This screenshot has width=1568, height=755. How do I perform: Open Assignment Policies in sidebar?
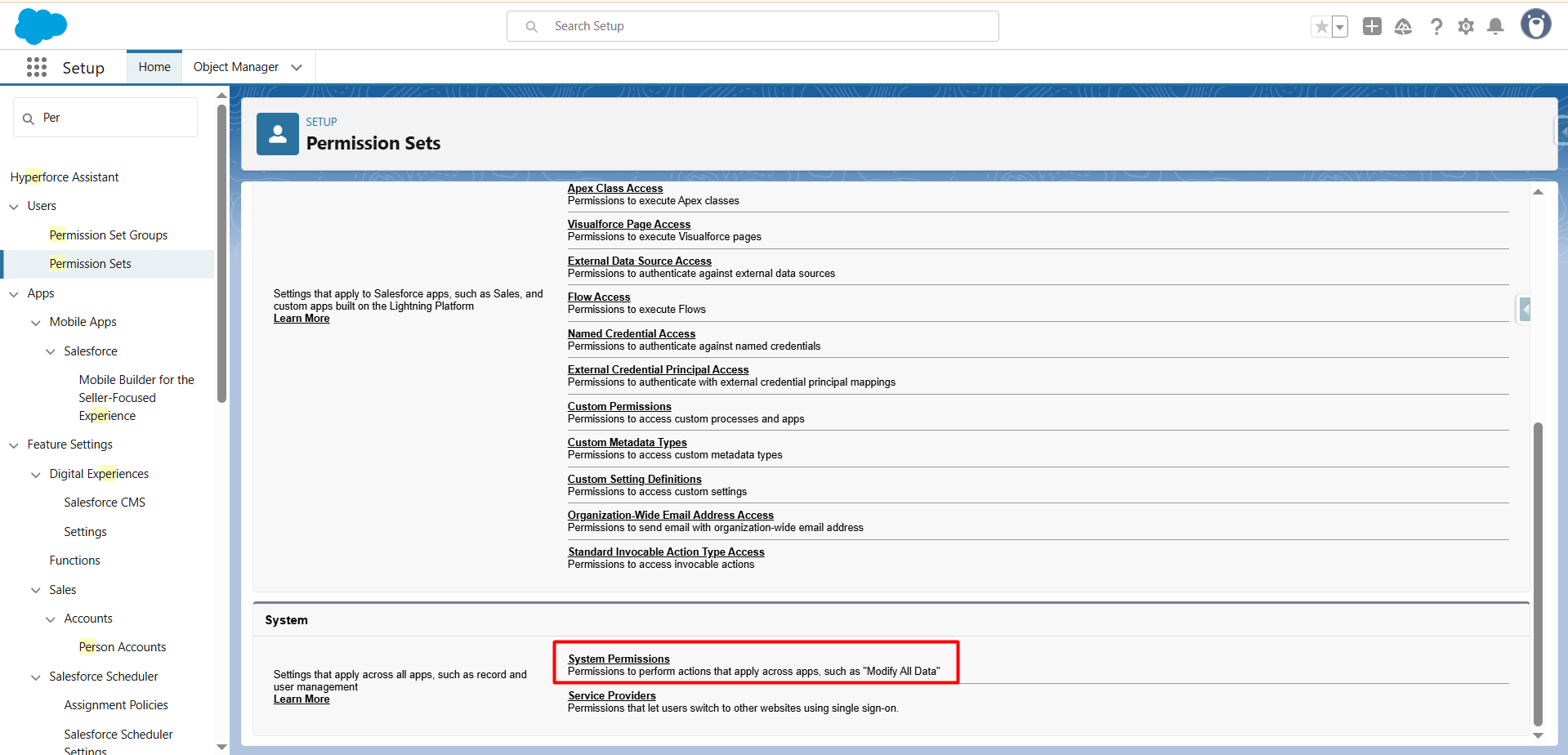point(116,705)
